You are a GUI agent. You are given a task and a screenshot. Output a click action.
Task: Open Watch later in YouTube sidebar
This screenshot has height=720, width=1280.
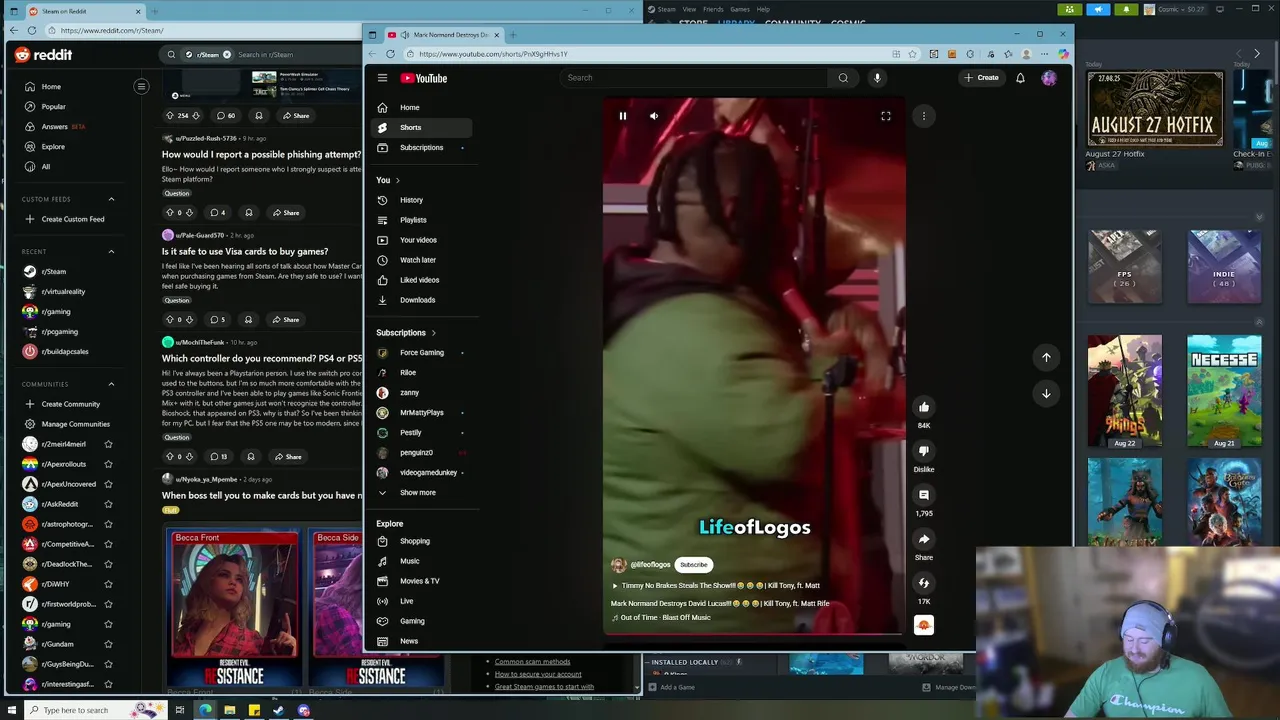421,260
